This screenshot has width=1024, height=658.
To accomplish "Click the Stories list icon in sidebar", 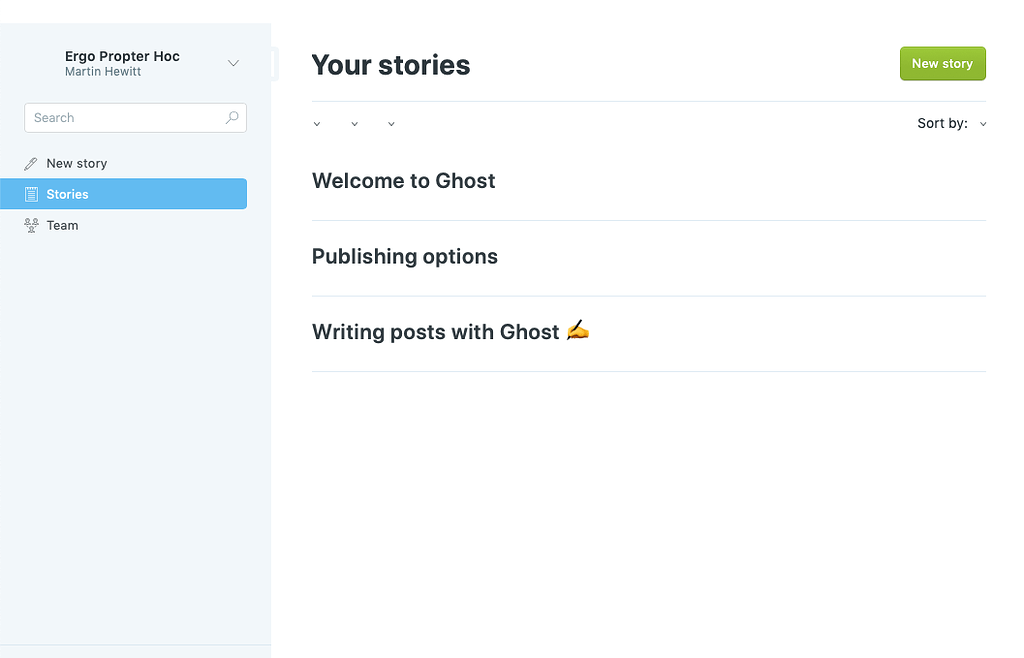I will coord(31,193).
